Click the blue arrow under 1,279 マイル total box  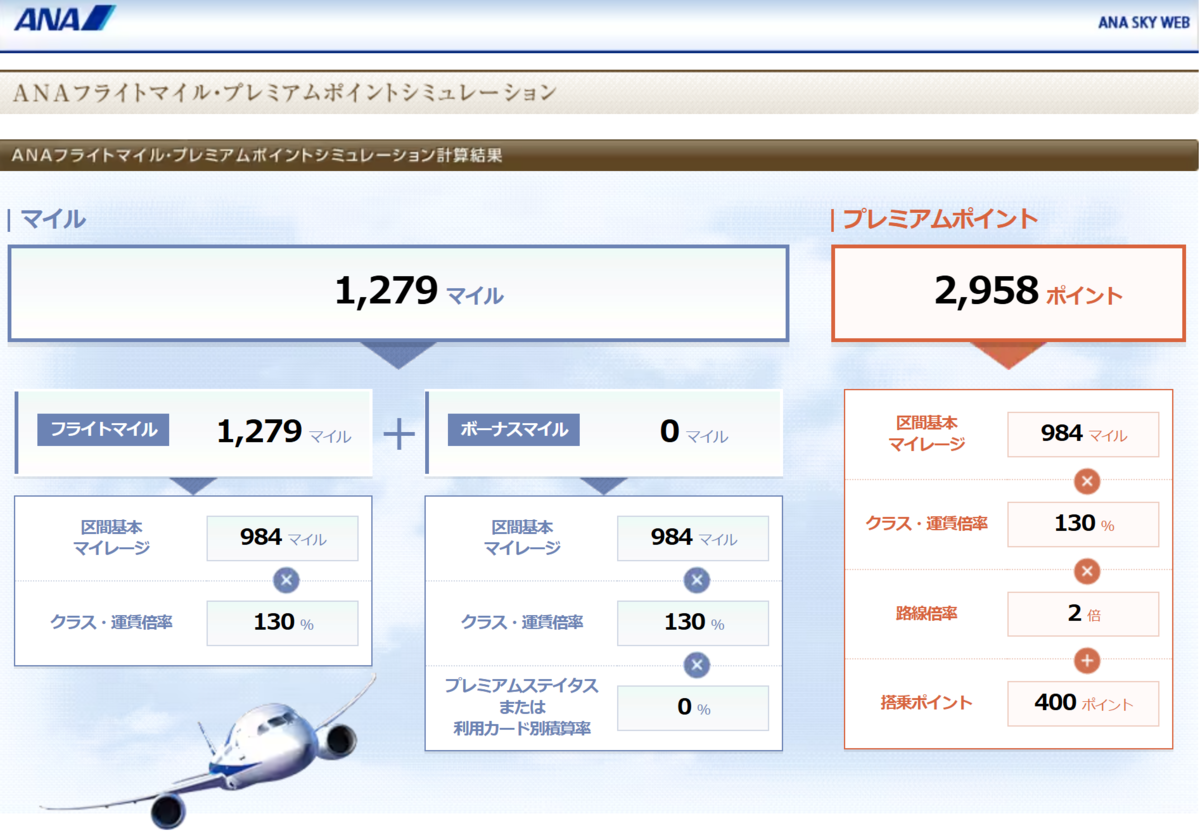coord(398,354)
